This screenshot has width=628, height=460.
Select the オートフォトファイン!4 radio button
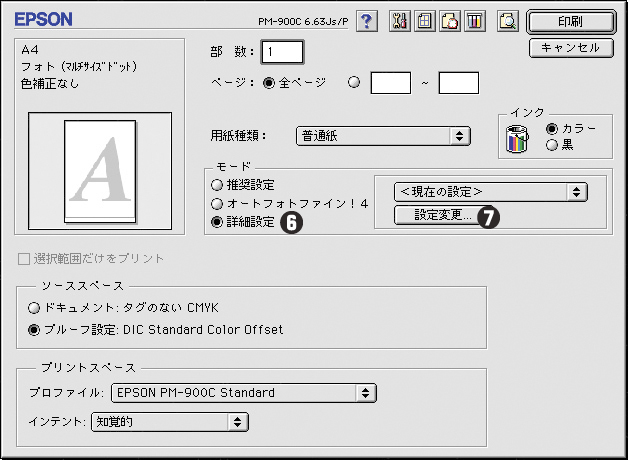point(217,204)
